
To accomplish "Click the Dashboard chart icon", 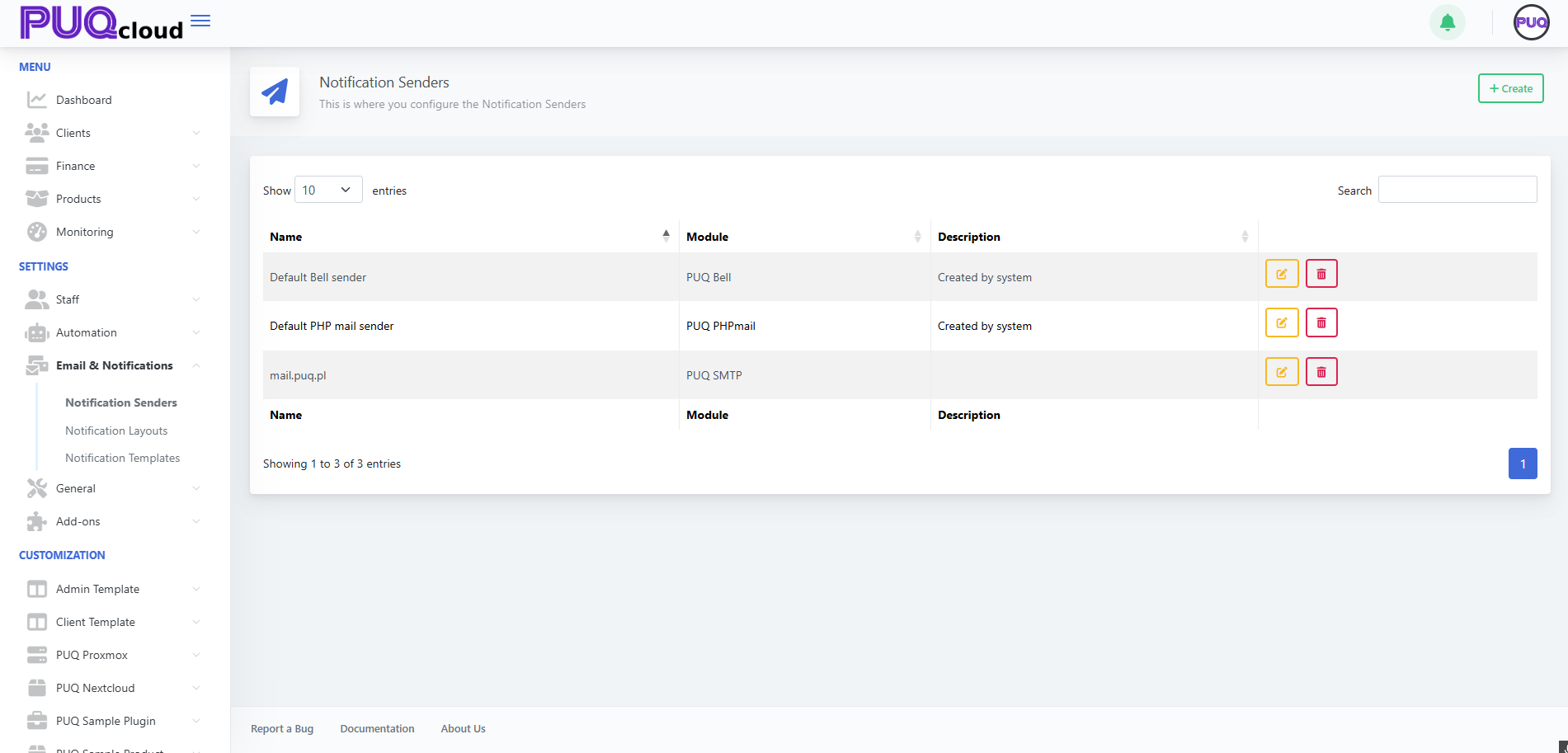I will click(37, 100).
